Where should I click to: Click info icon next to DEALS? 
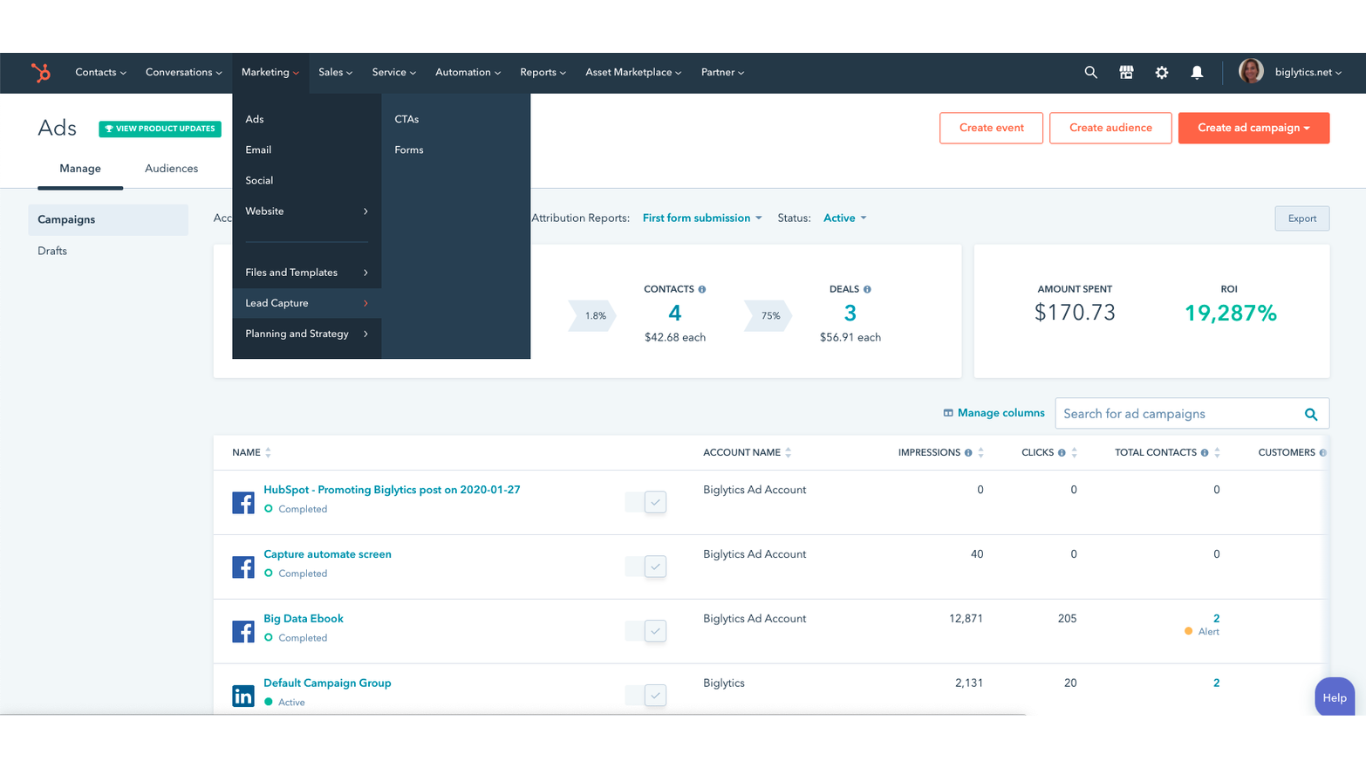[867, 289]
